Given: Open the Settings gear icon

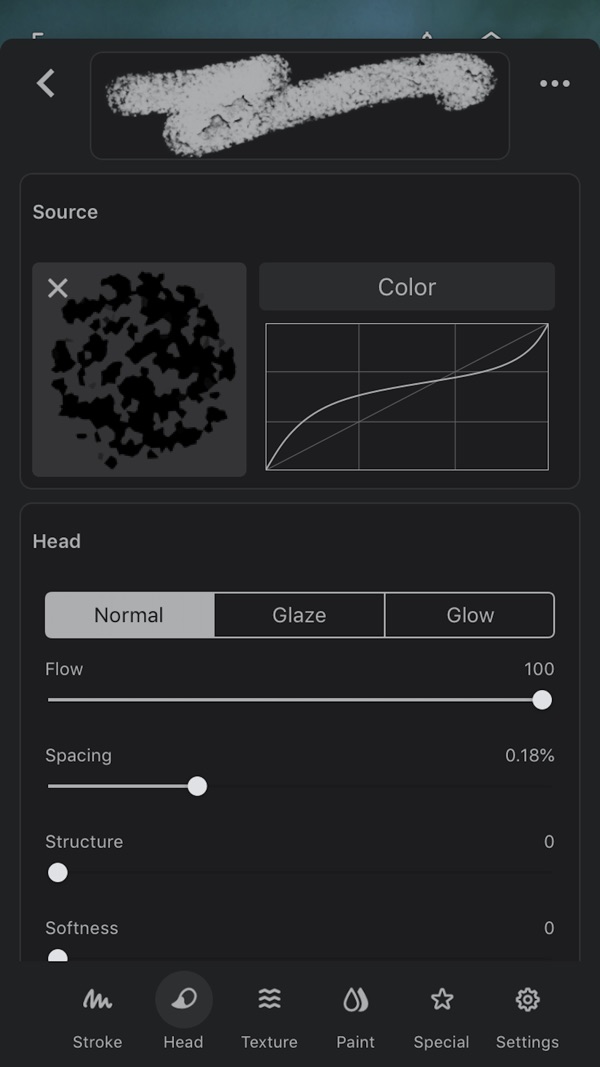Looking at the screenshot, I should [x=527, y=999].
